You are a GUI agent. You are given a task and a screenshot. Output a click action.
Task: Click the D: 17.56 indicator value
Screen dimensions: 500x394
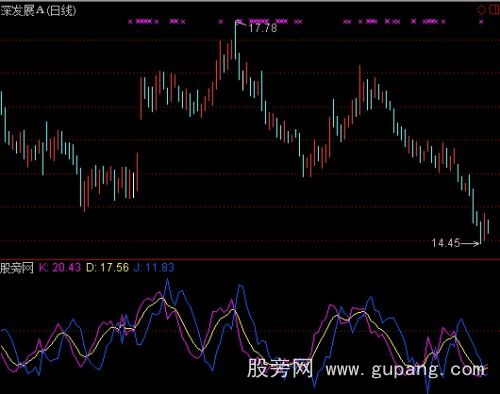[107, 268]
